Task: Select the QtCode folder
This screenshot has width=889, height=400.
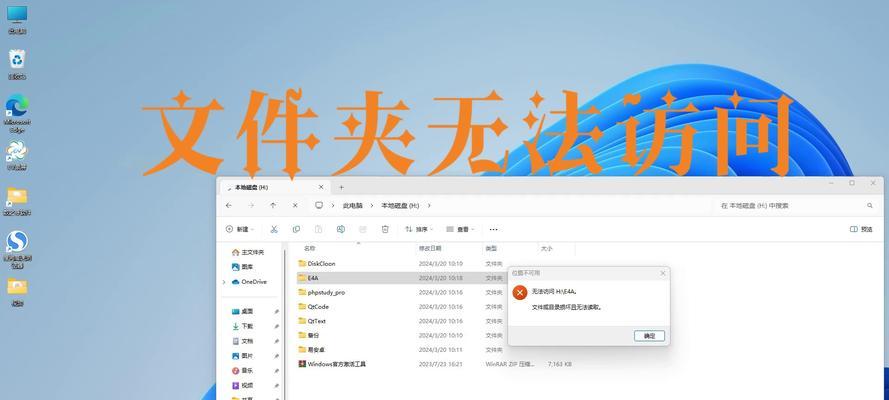Action: pos(318,307)
